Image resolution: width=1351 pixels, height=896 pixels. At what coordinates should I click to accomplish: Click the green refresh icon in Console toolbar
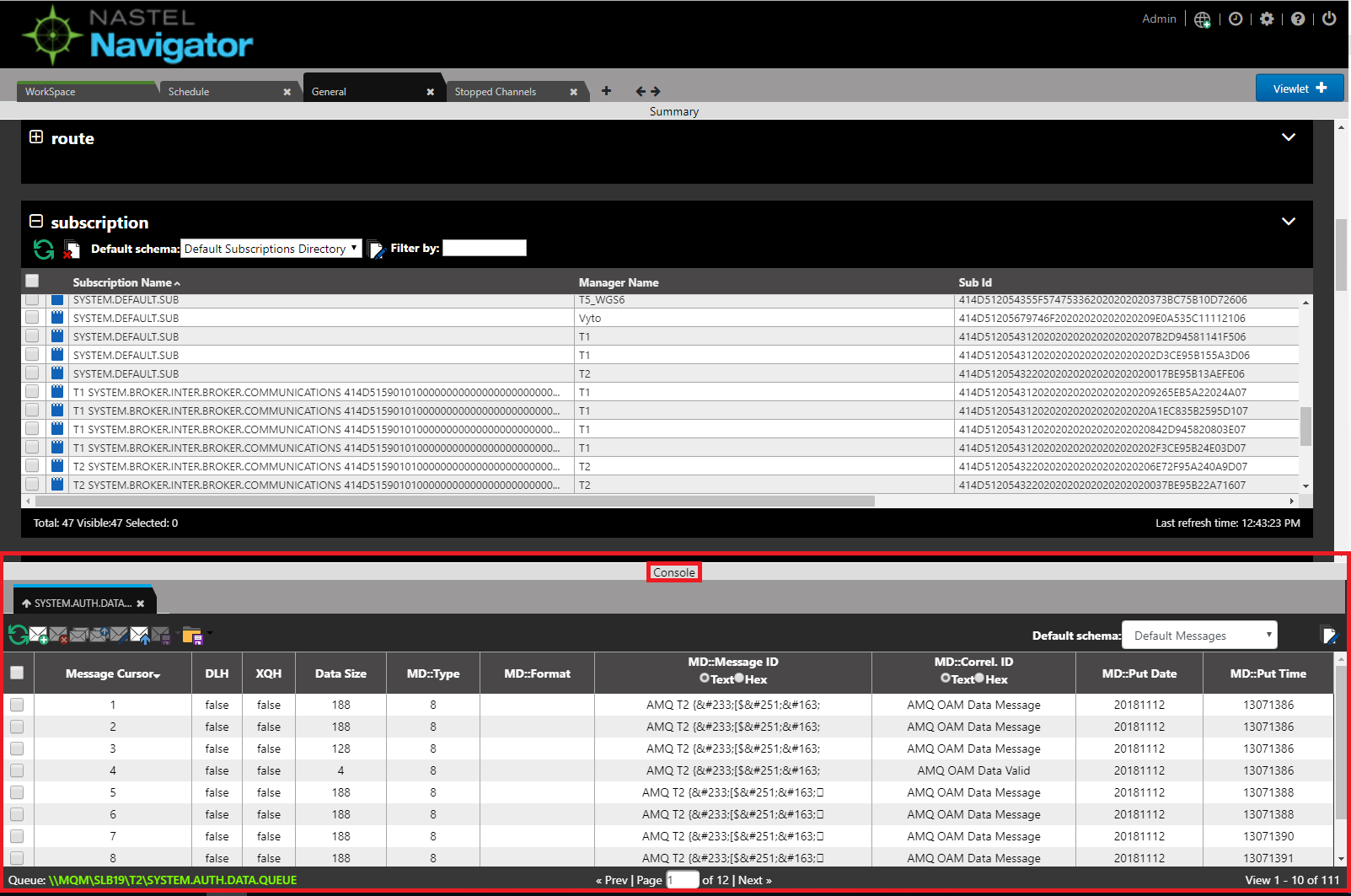(18, 635)
